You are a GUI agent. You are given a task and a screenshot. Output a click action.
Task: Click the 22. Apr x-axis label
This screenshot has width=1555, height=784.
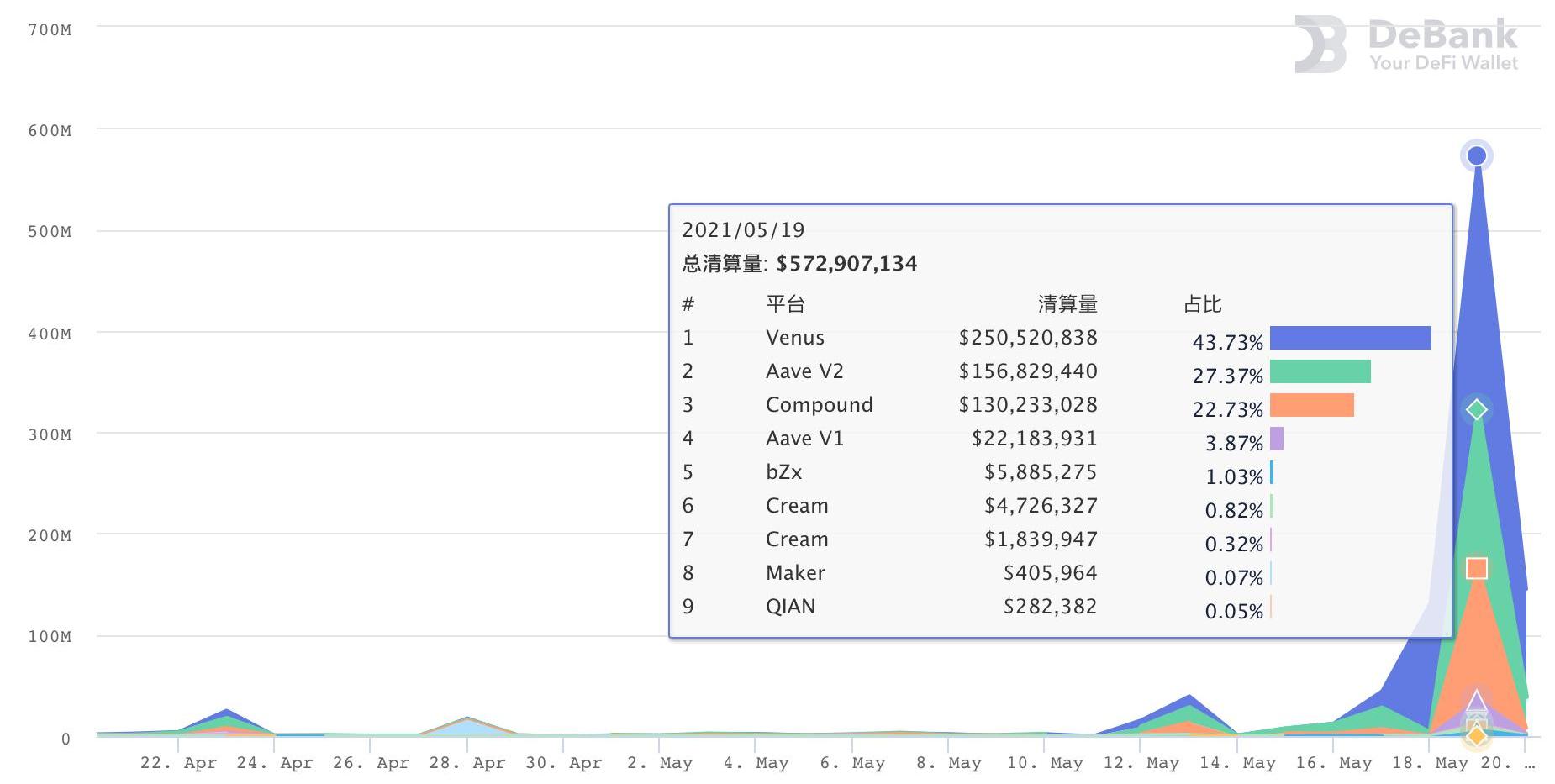[178, 763]
